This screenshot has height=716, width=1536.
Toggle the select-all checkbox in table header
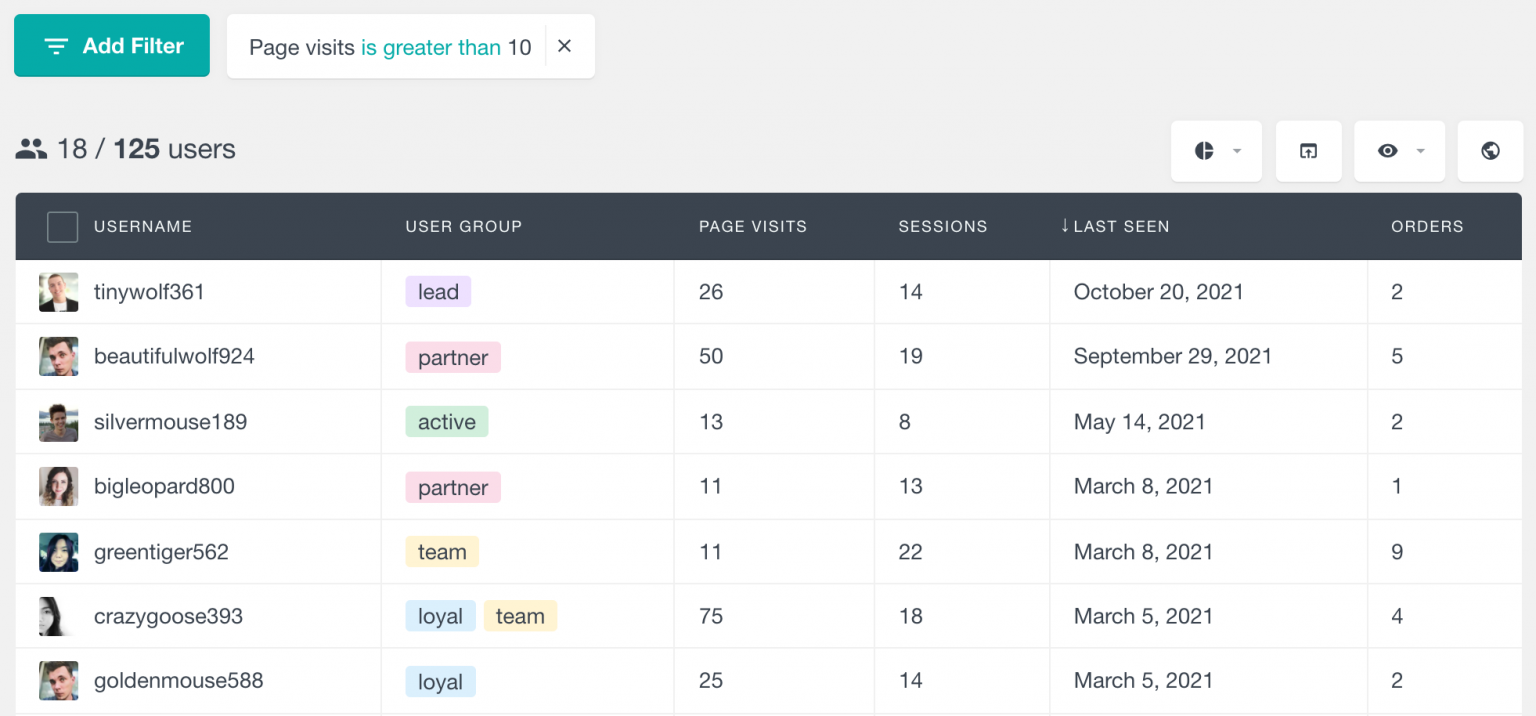coord(62,226)
